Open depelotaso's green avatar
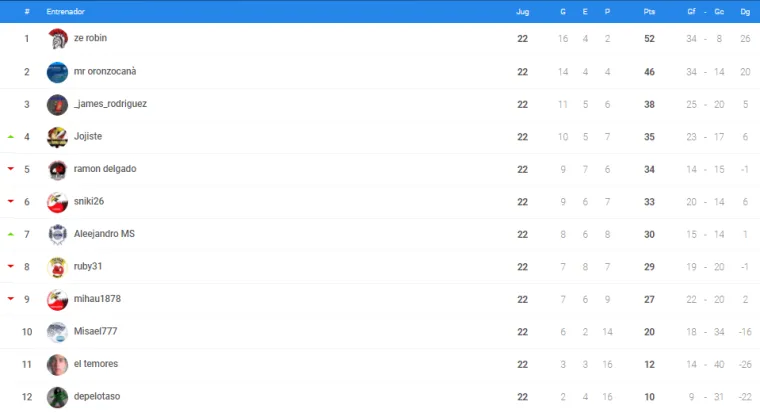The image size is (760, 413). pyautogui.click(x=57, y=397)
